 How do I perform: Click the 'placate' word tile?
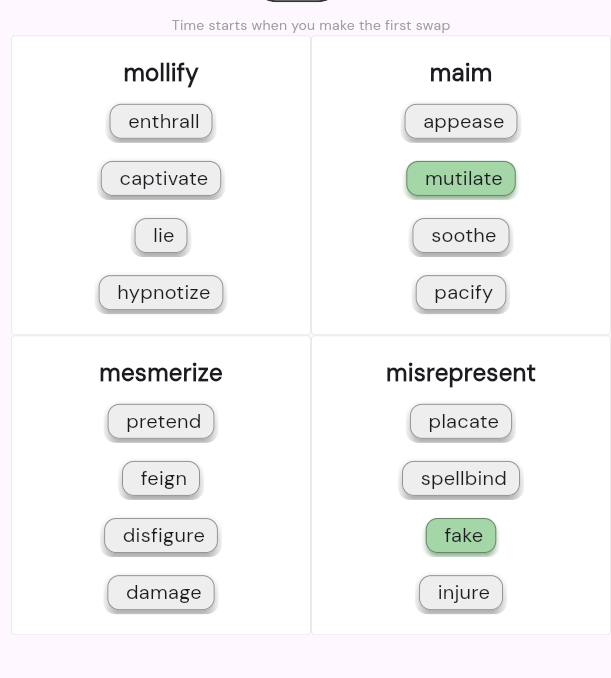pyautogui.click(x=461, y=422)
